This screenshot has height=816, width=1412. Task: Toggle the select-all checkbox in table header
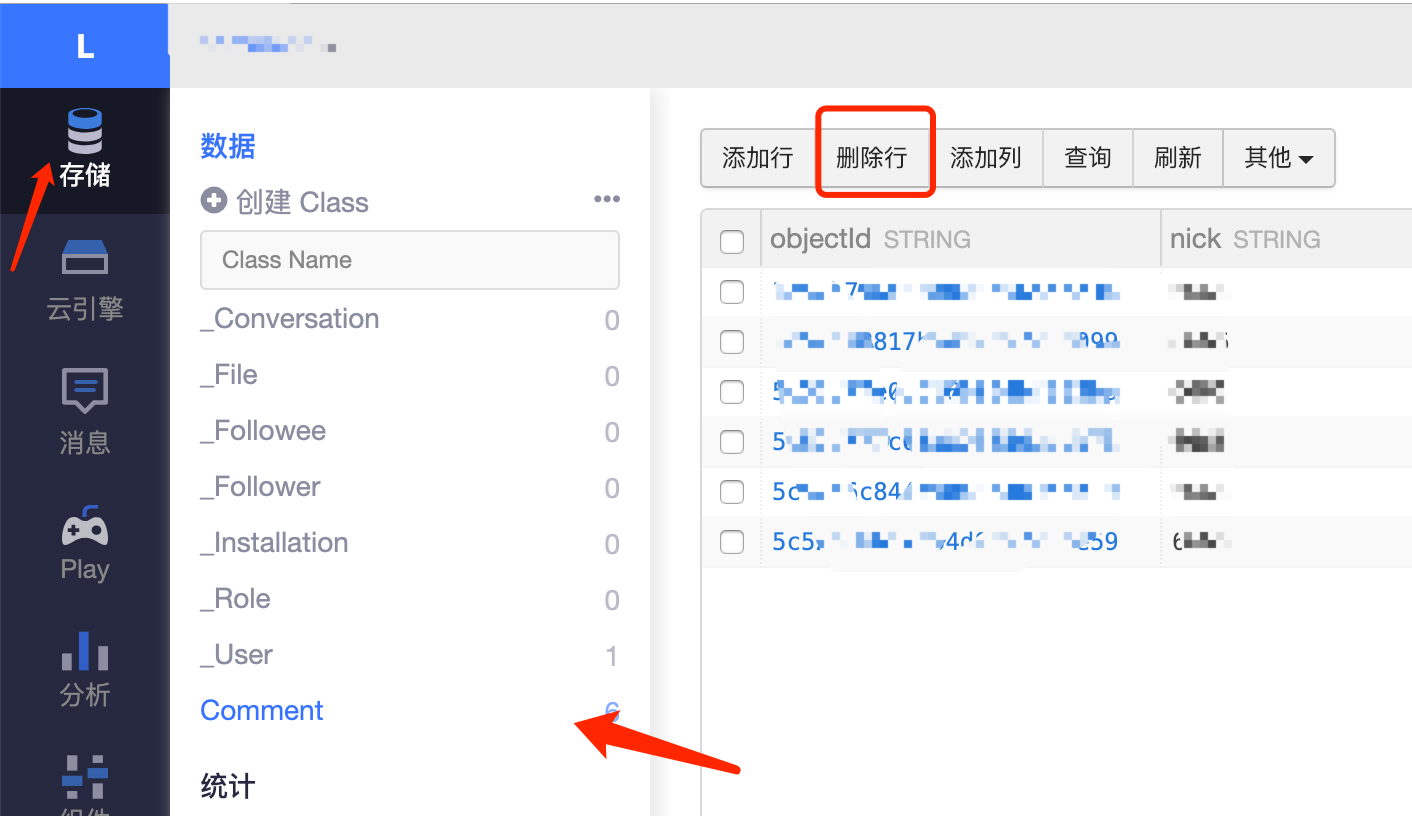(732, 241)
